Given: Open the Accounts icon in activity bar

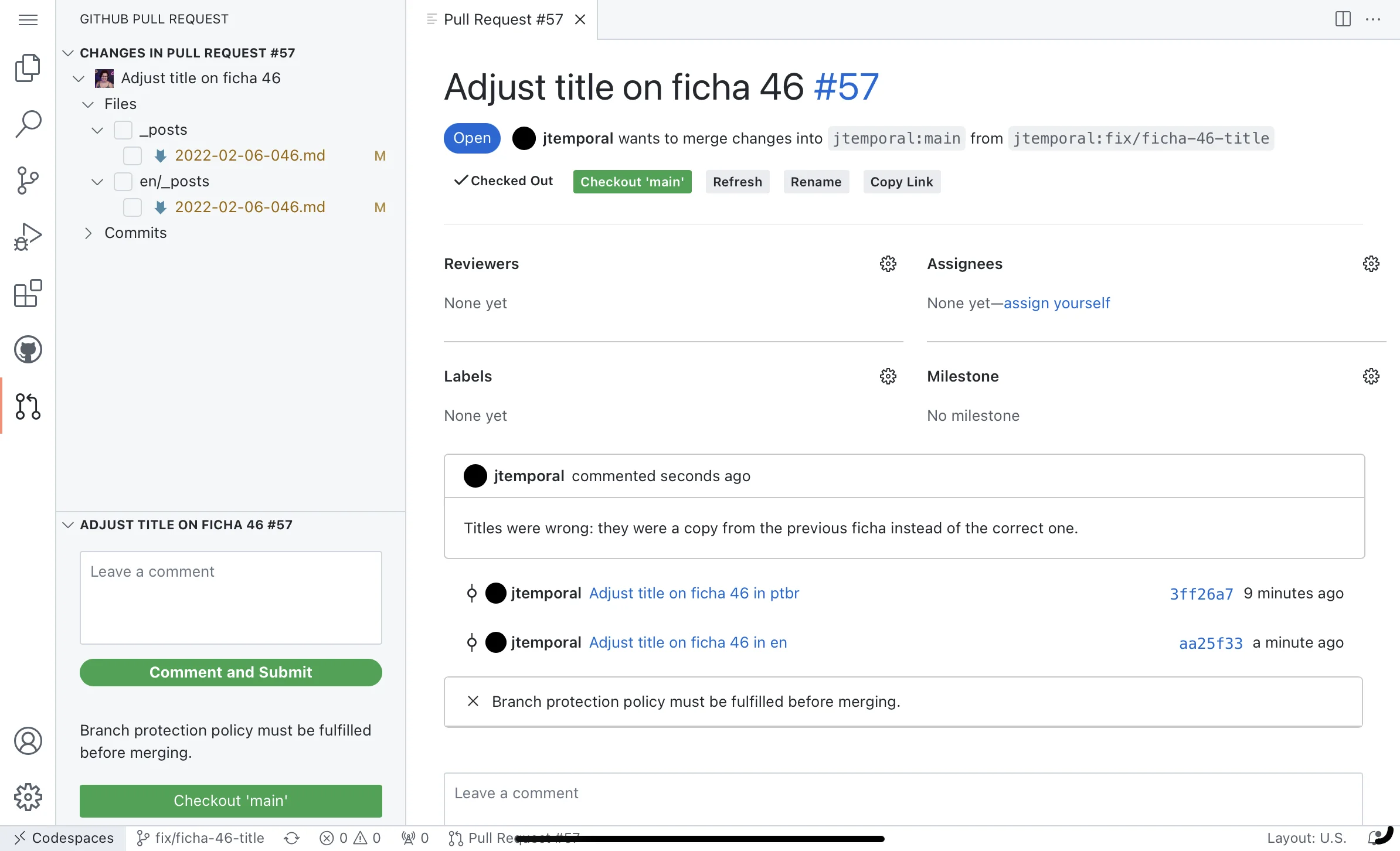Looking at the screenshot, I should [x=28, y=740].
